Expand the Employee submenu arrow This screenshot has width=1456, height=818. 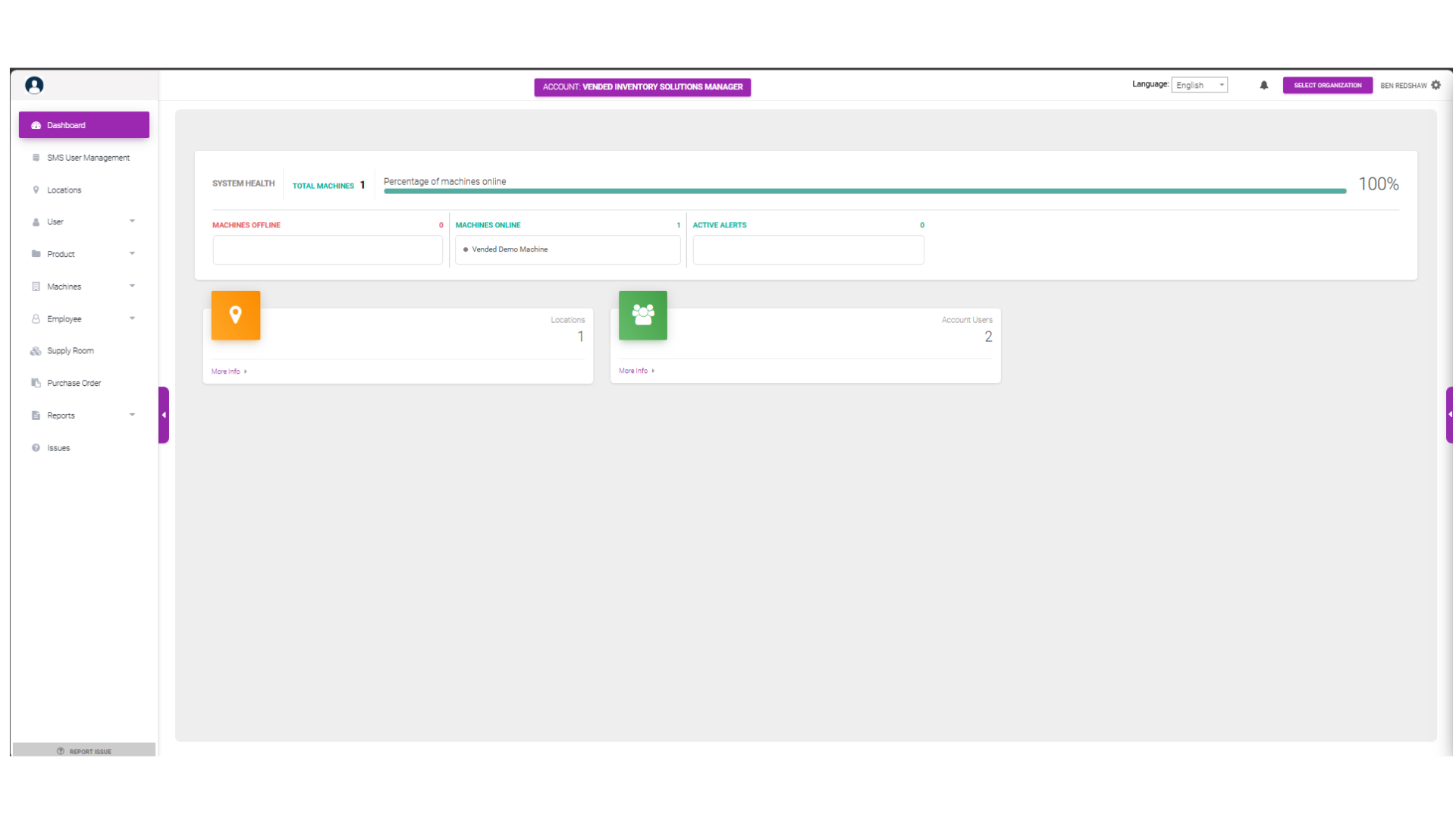tap(132, 318)
